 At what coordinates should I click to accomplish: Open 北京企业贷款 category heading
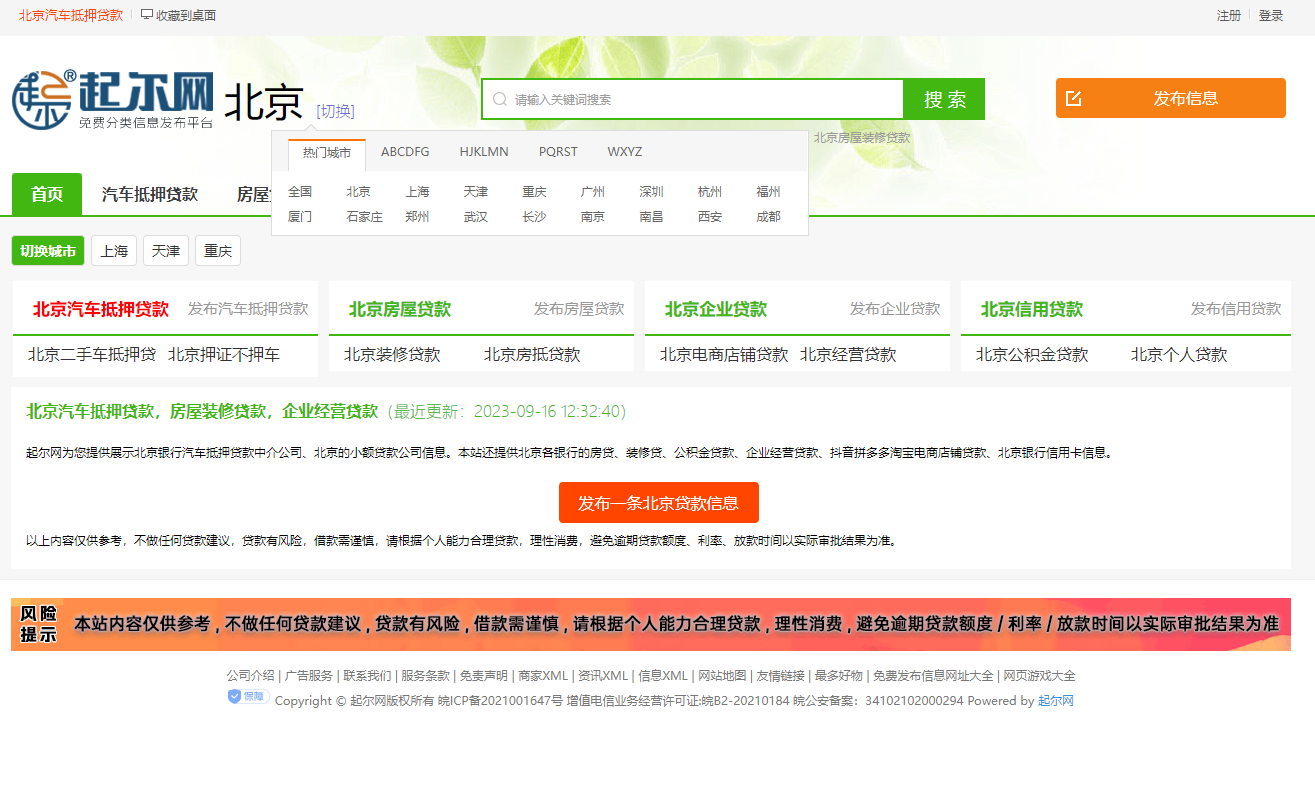click(716, 309)
